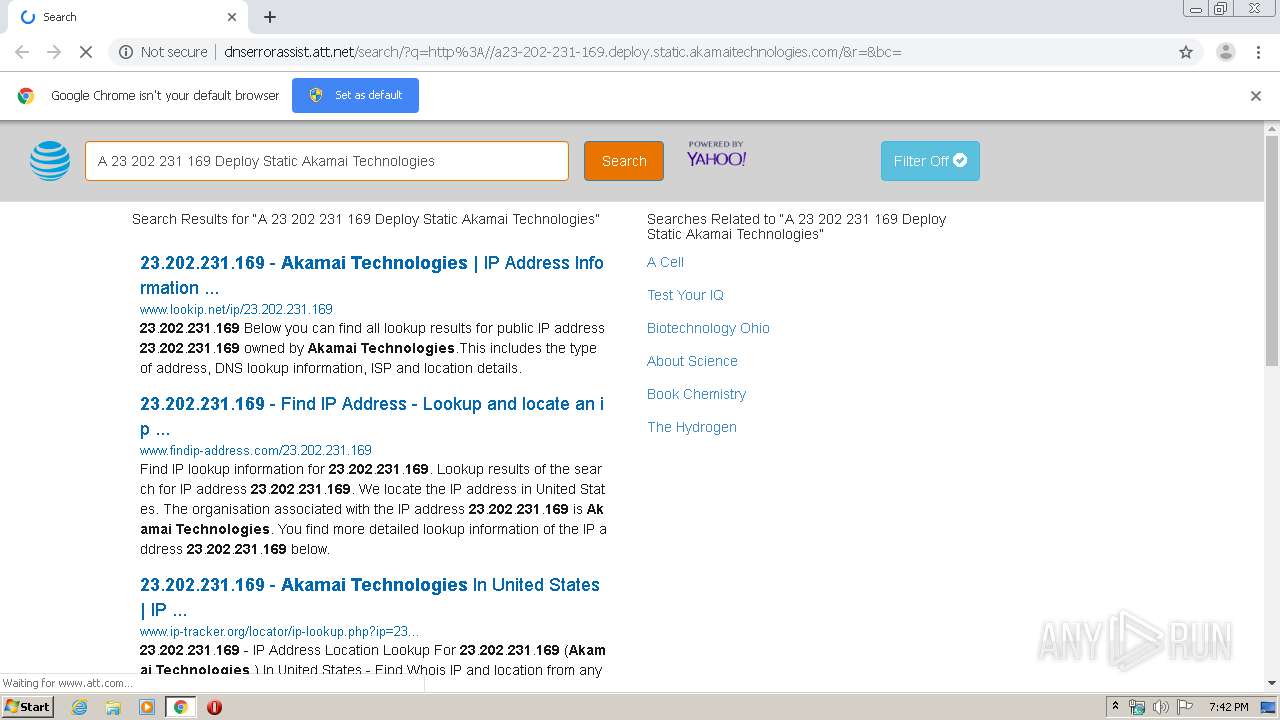The height and width of the screenshot is (720, 1280).
Task: Go back with the browser back arrow
Action: point(22,52)
